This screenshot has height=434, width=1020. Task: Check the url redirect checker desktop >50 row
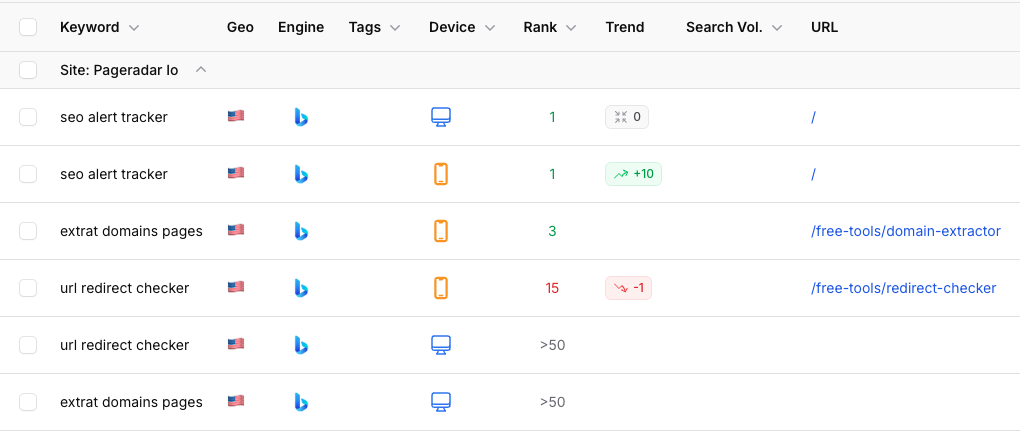point(28,345)
